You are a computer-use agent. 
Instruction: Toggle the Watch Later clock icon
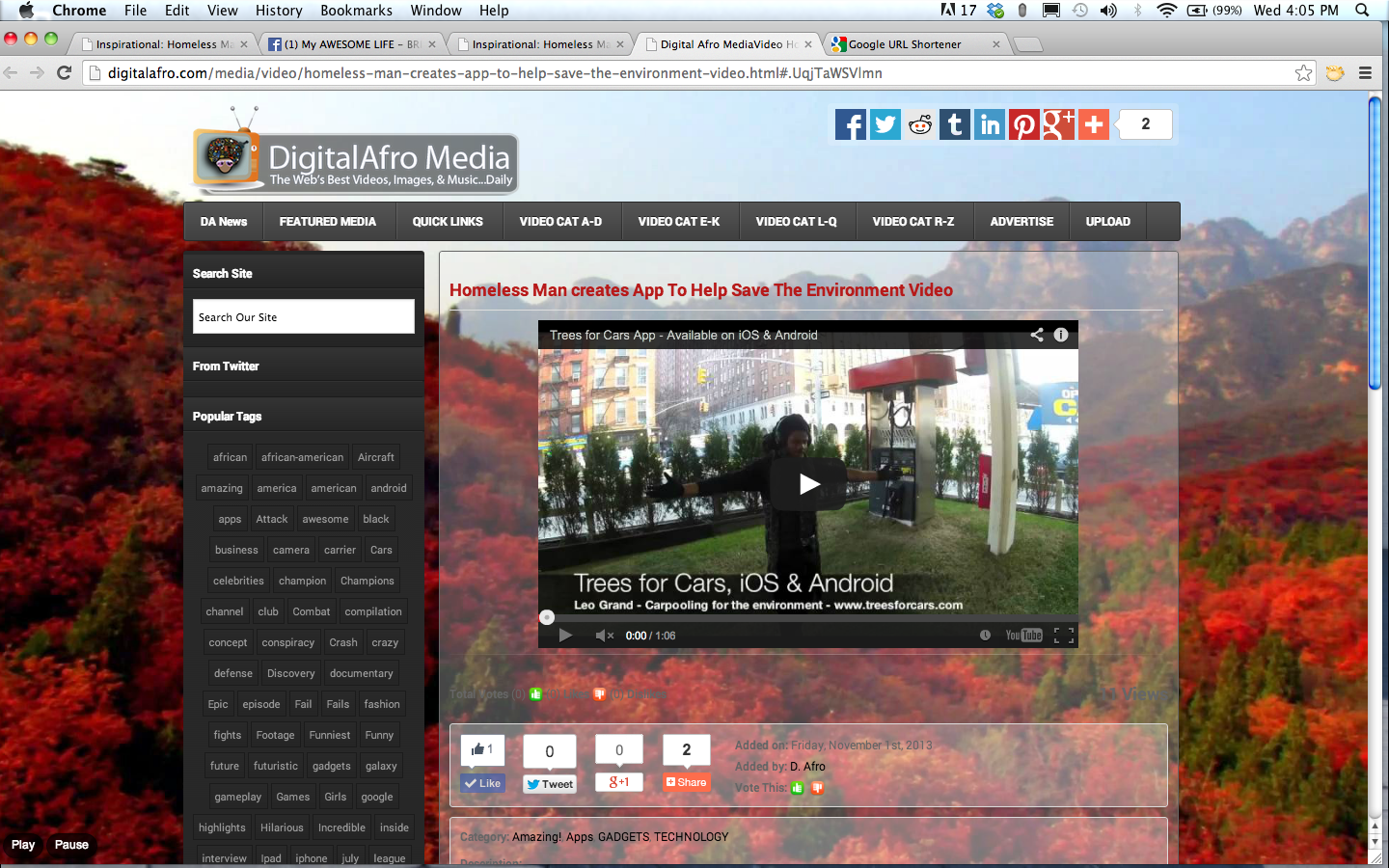[985, 635]
